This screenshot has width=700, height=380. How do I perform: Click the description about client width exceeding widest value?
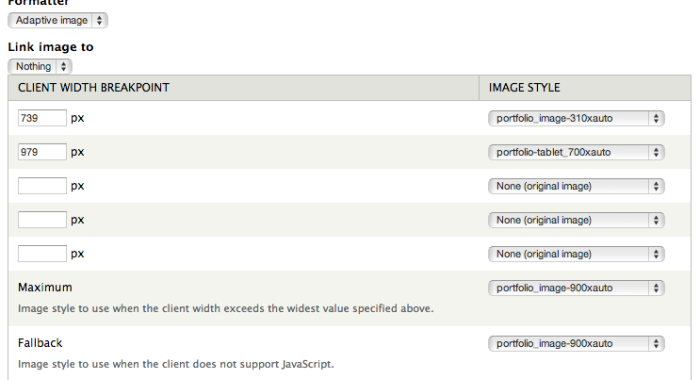(x=225, y=309)
